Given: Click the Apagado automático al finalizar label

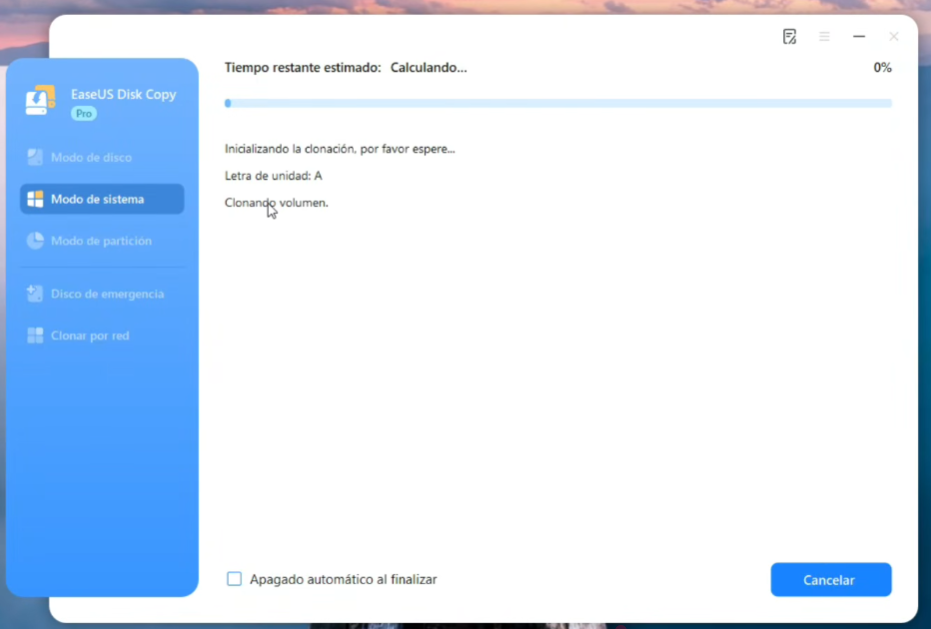Looking at the screenshot, I should click(343, 579).
